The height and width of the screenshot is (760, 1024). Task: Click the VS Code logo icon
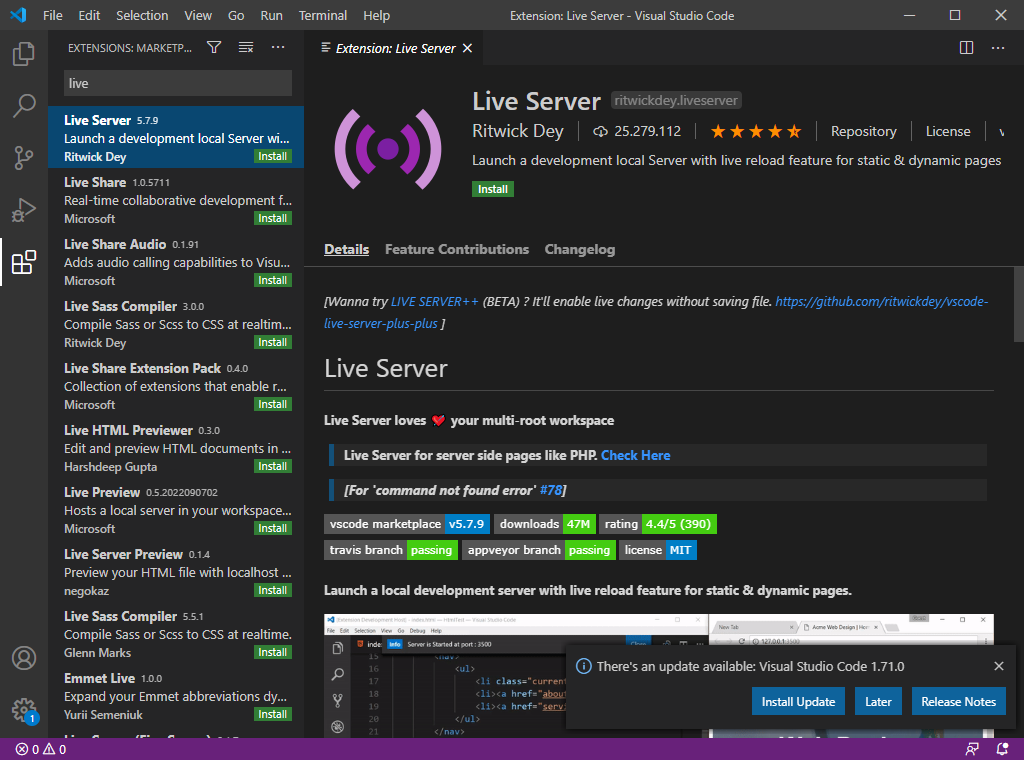[x=18, y=15]
